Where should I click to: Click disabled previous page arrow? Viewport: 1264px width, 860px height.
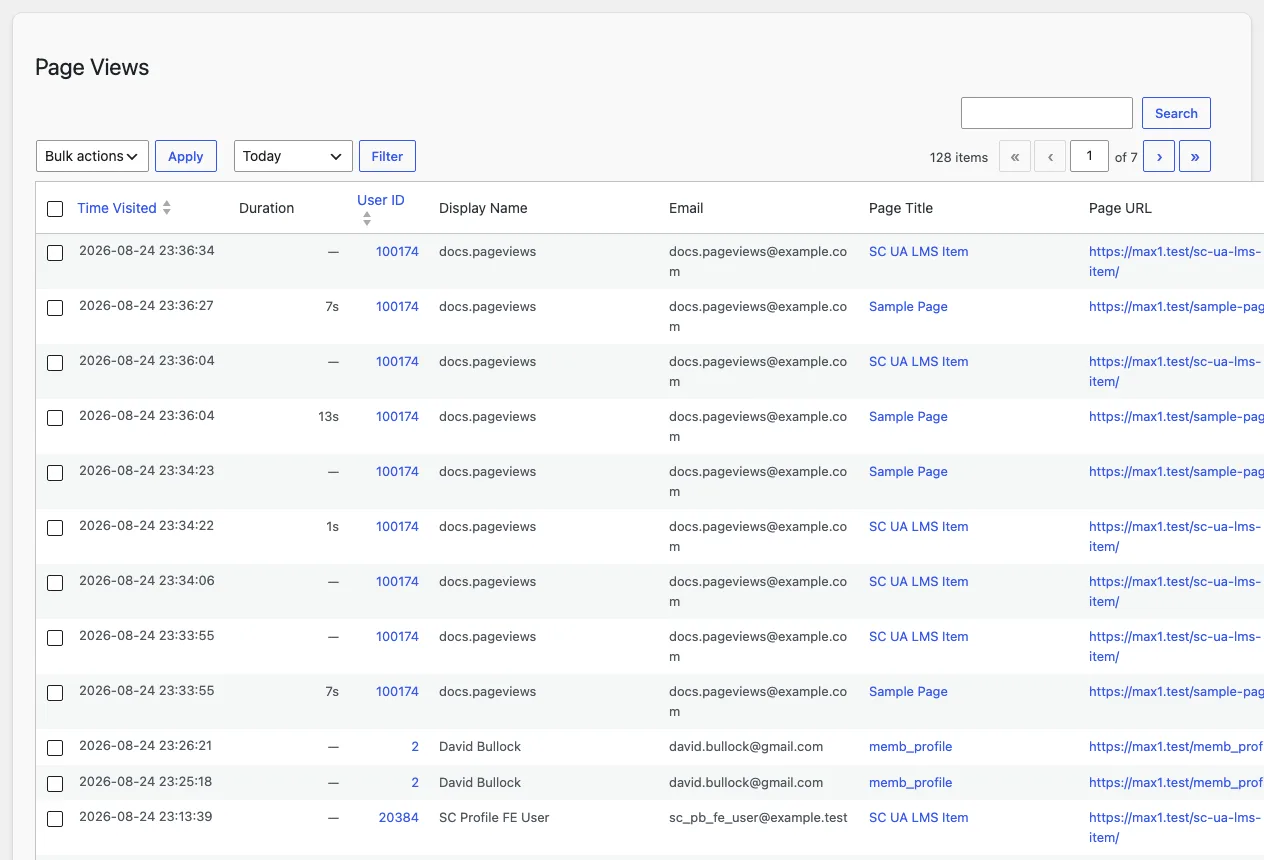point(1050,156)
